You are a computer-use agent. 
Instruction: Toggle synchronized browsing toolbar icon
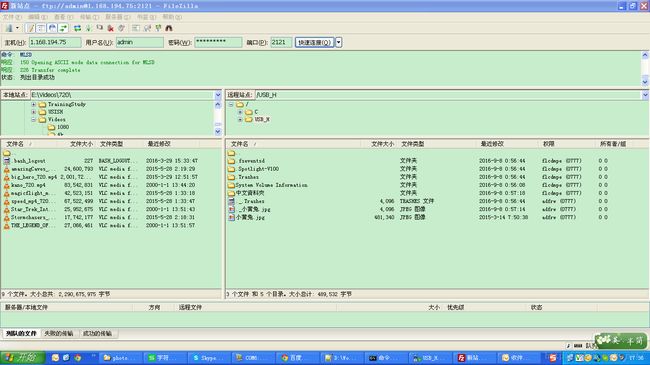pos(158,28)
